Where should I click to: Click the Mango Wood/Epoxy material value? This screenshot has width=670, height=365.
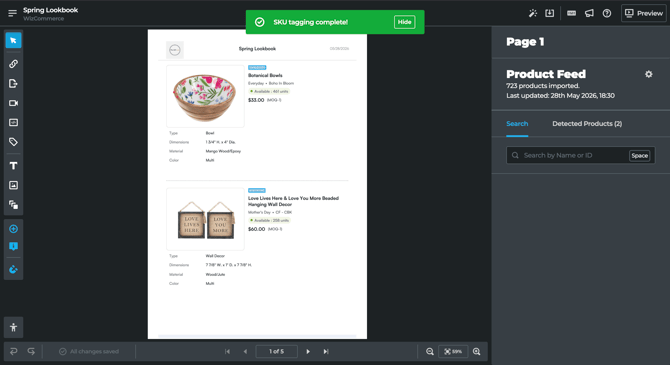[223, 151]
